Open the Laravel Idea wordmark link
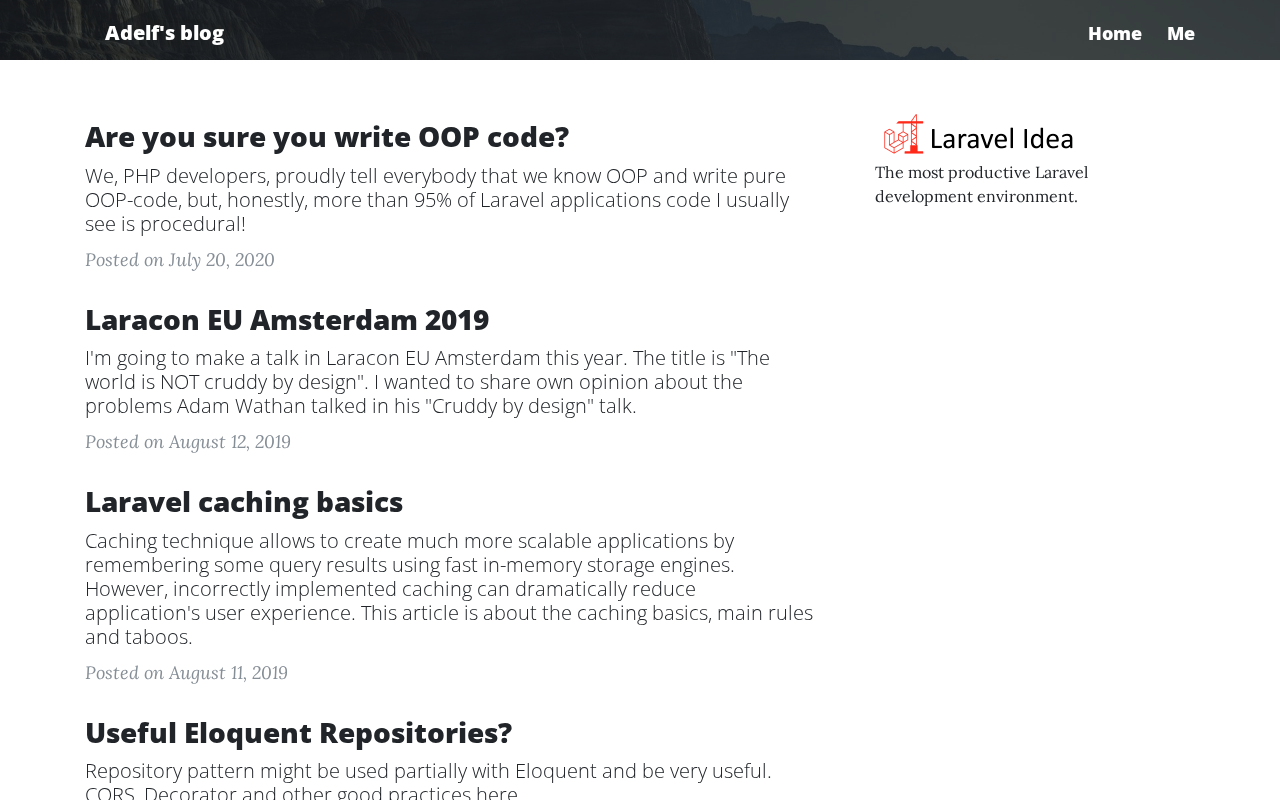The image size is (1280, 800). 1001,138
